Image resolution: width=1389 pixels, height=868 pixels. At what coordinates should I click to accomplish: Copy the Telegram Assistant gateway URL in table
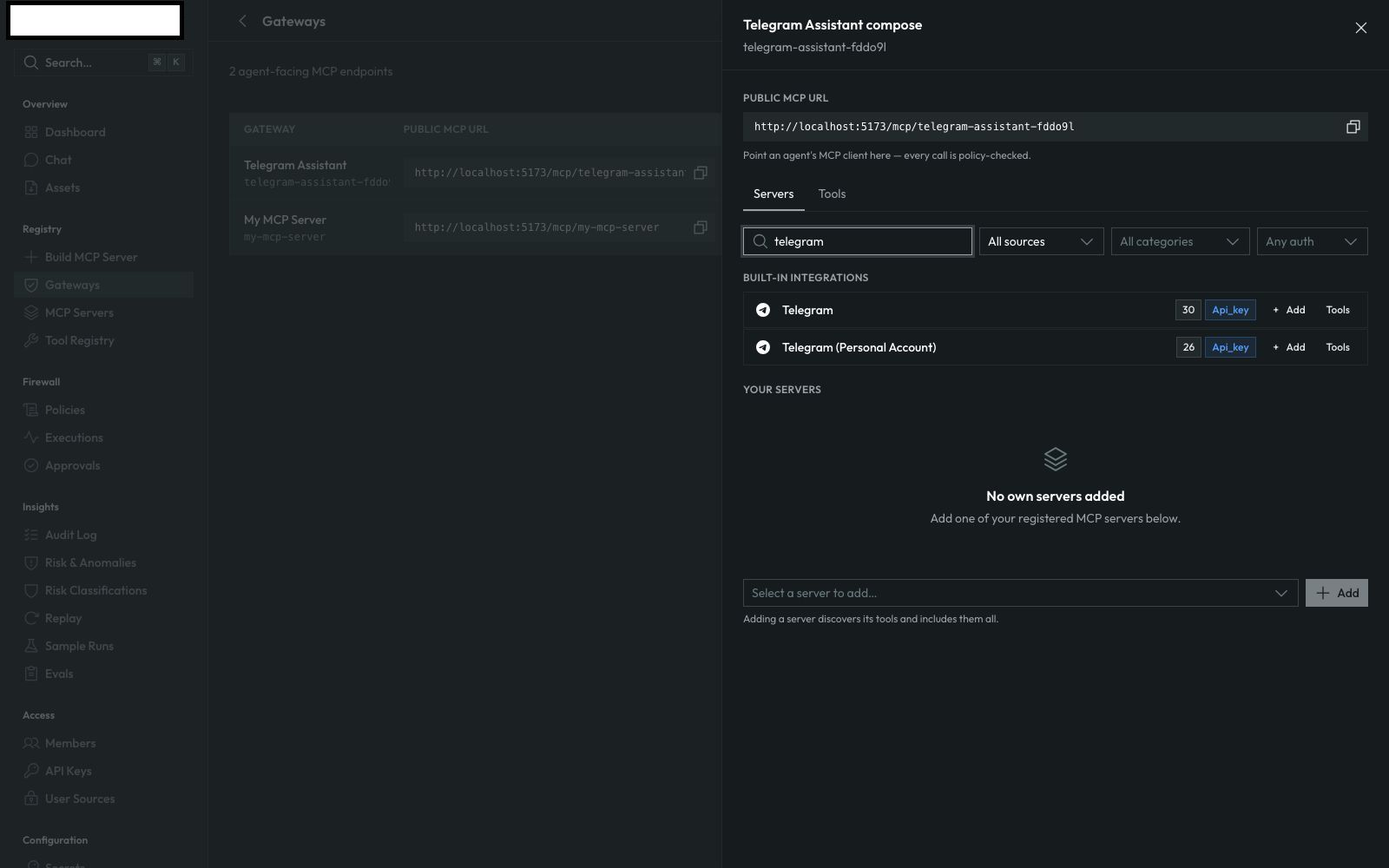click(701, 173)
